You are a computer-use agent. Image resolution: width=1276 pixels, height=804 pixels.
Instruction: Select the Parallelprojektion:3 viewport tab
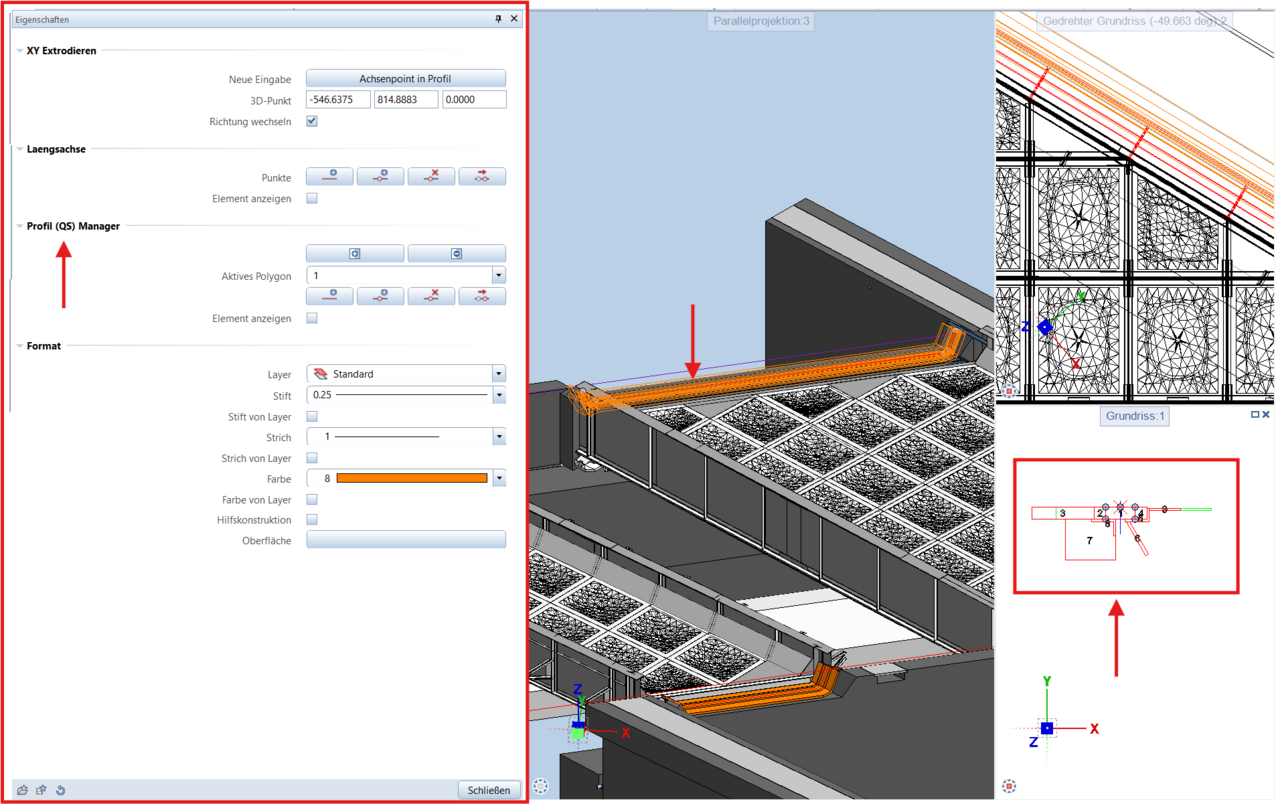click(761, 21)
